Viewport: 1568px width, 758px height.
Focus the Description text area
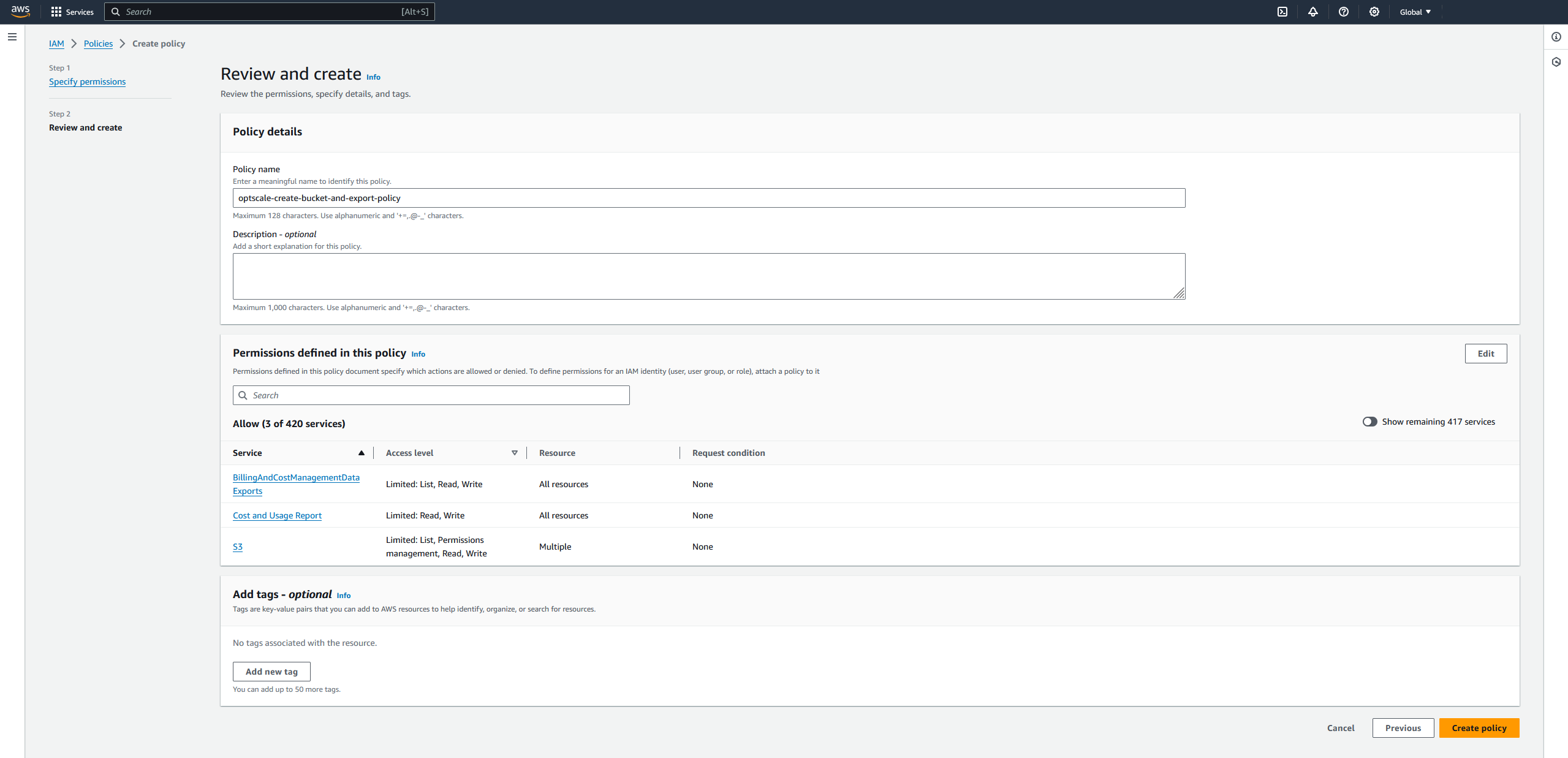click(x=709, y=276)
